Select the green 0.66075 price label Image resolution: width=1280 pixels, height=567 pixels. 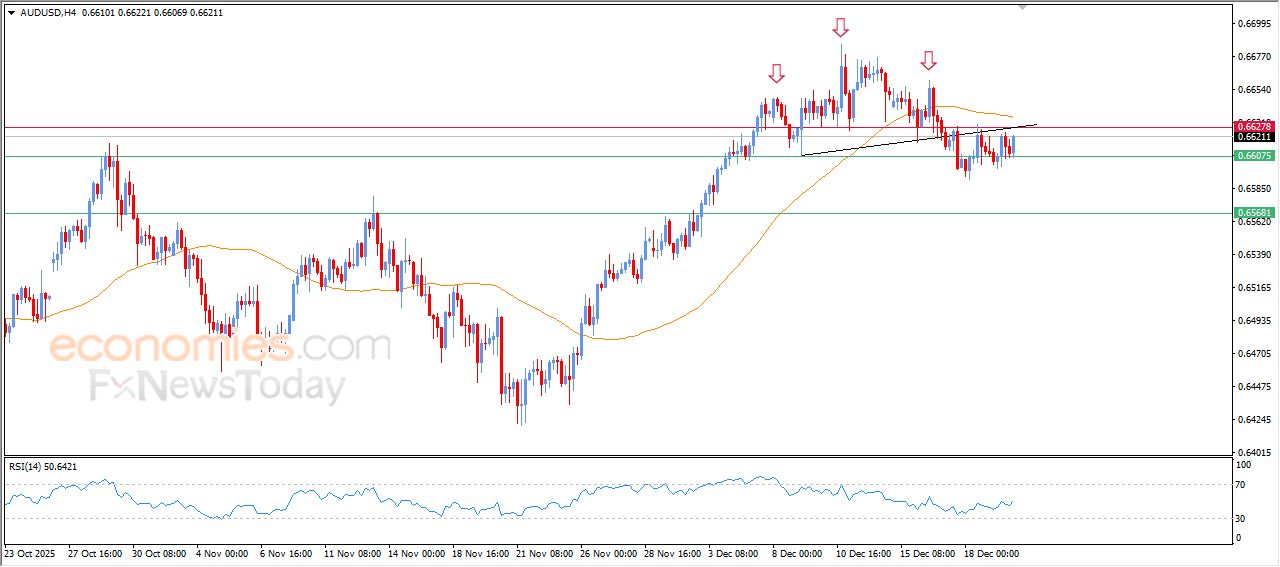pyautogui.click(x=1253, y=156)
